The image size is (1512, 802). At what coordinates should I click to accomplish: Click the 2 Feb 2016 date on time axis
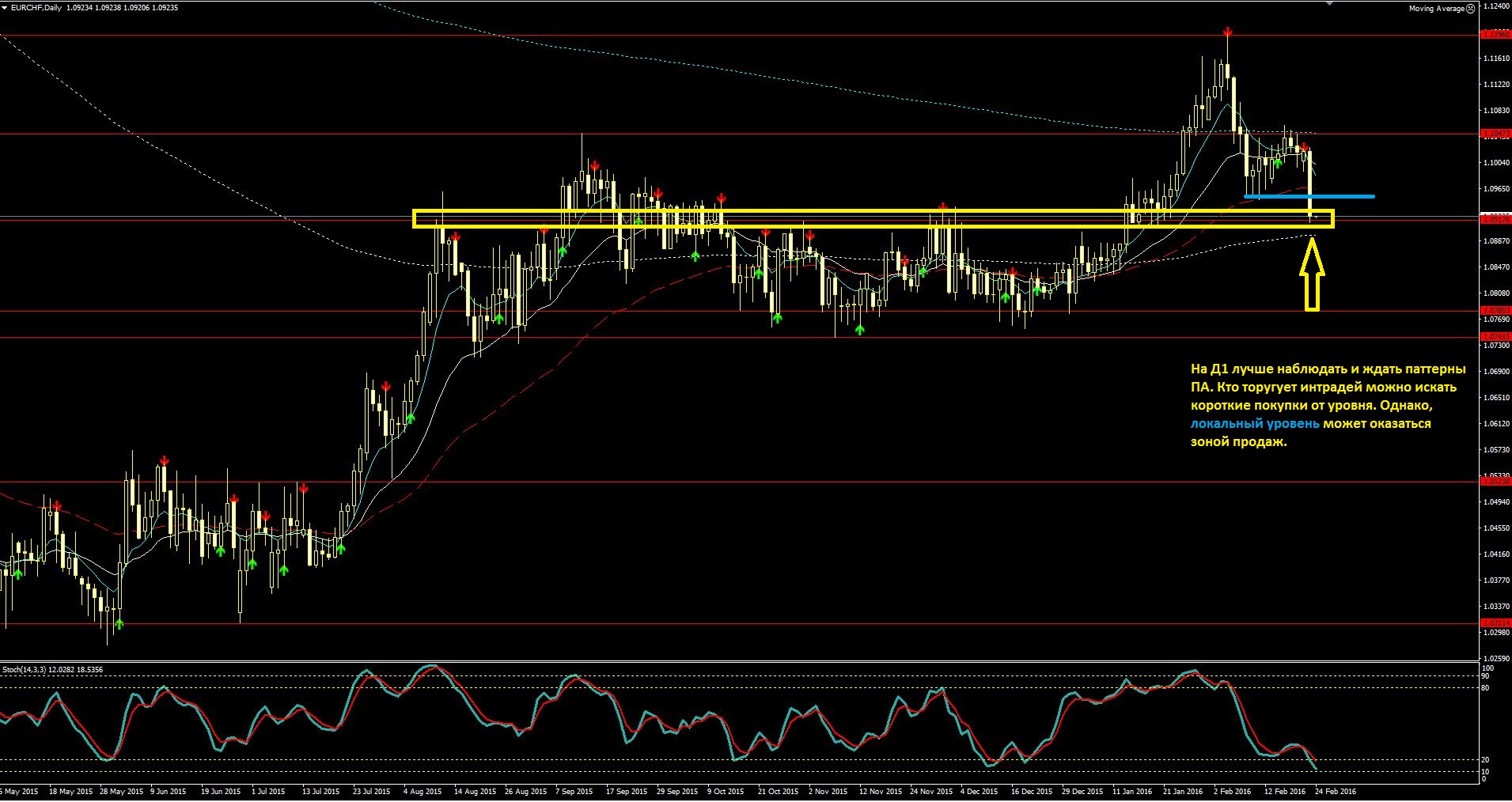pyautogui.click(x=1233, y=792)
